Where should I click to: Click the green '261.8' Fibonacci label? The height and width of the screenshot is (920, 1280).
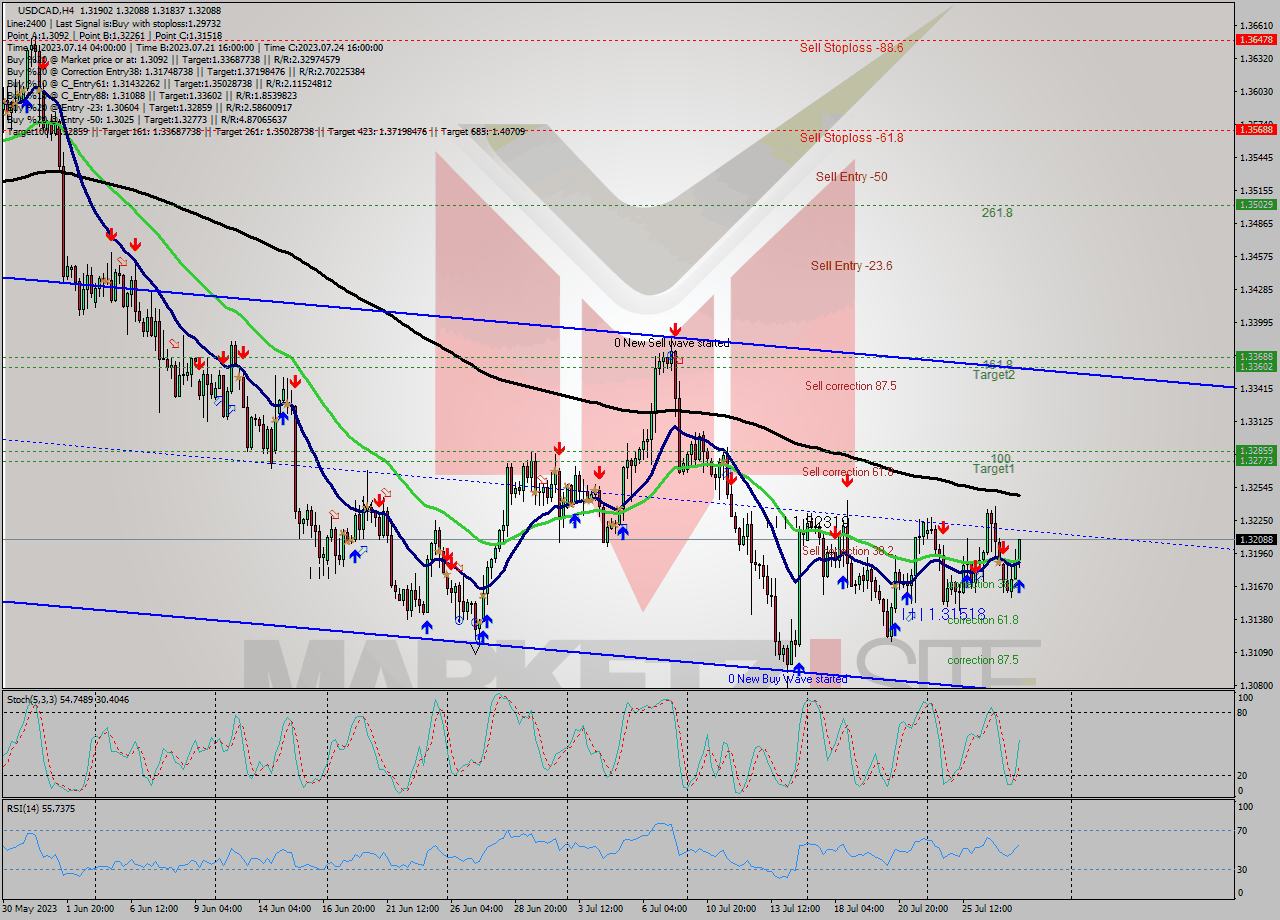(x=997, y=212)
